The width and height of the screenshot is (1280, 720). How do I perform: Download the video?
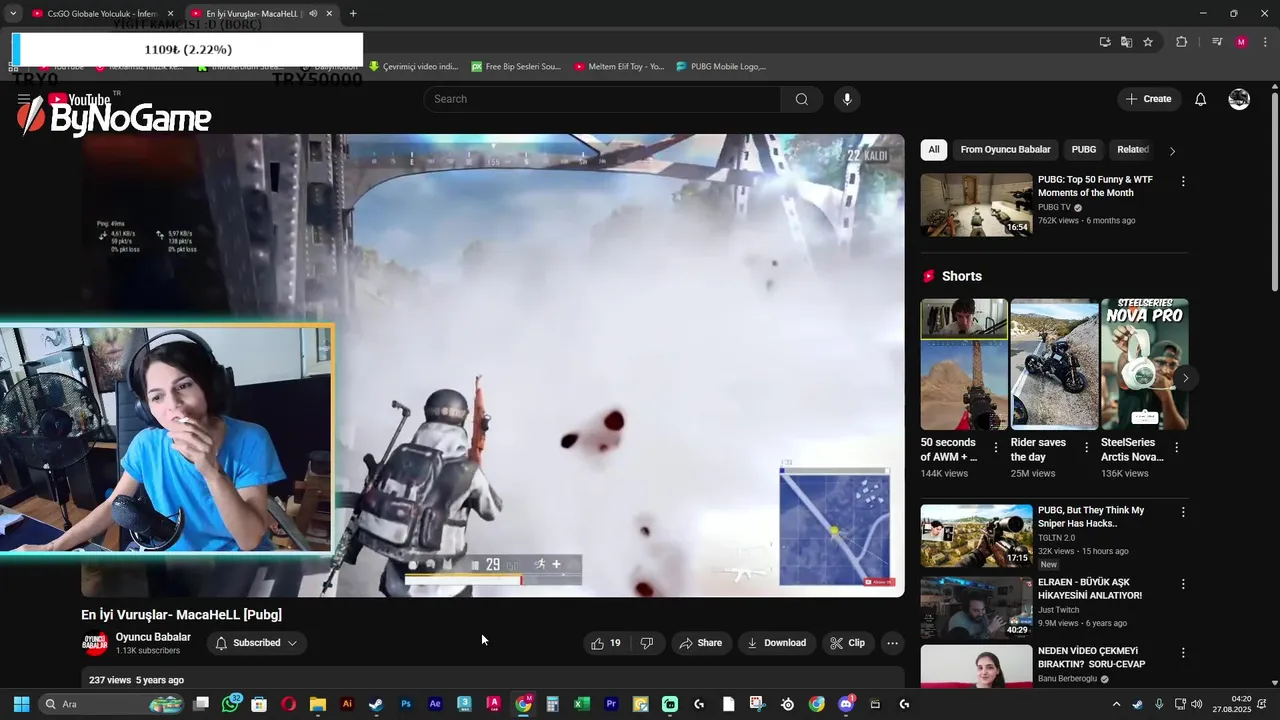(776, 643)
